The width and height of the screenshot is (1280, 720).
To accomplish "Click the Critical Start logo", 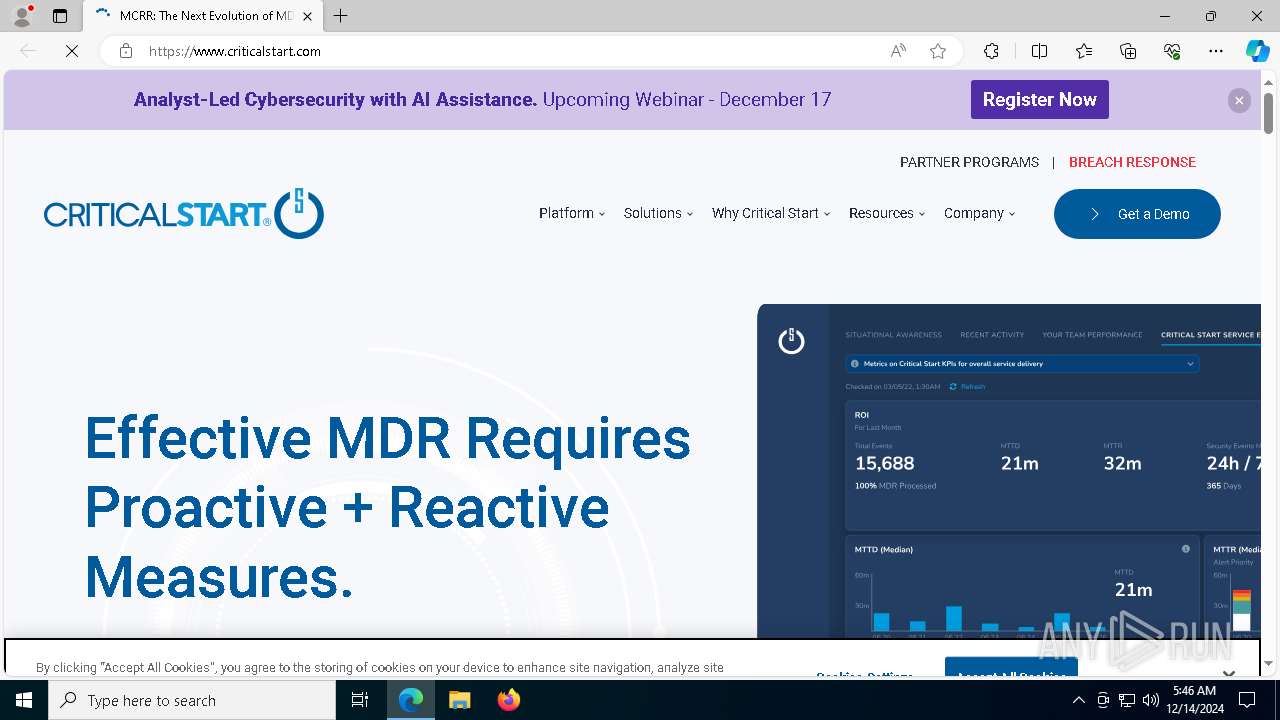I will click(184, 213).
